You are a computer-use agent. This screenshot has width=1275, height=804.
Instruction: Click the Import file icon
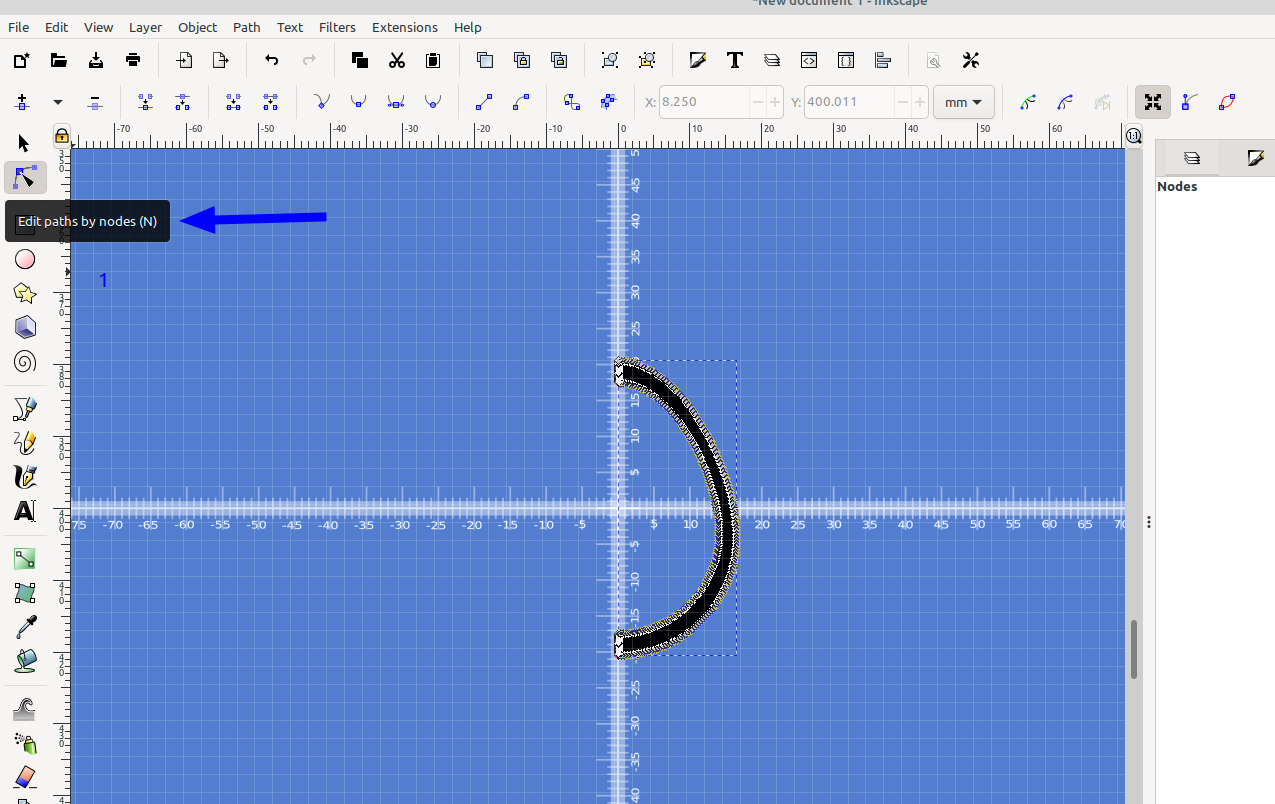(184, 60)
